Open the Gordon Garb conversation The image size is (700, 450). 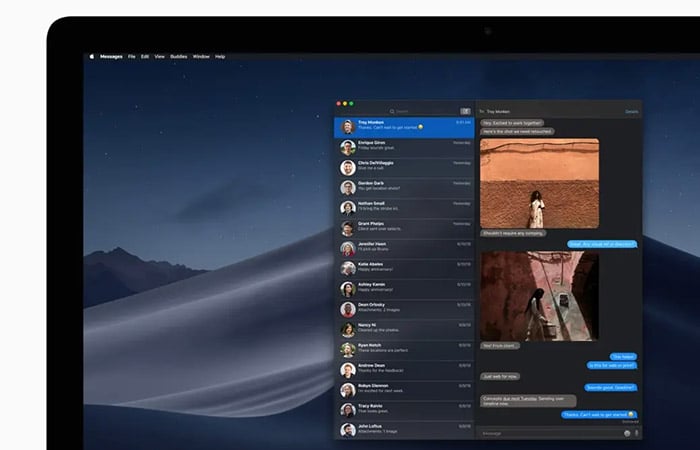tap(404, 188)
